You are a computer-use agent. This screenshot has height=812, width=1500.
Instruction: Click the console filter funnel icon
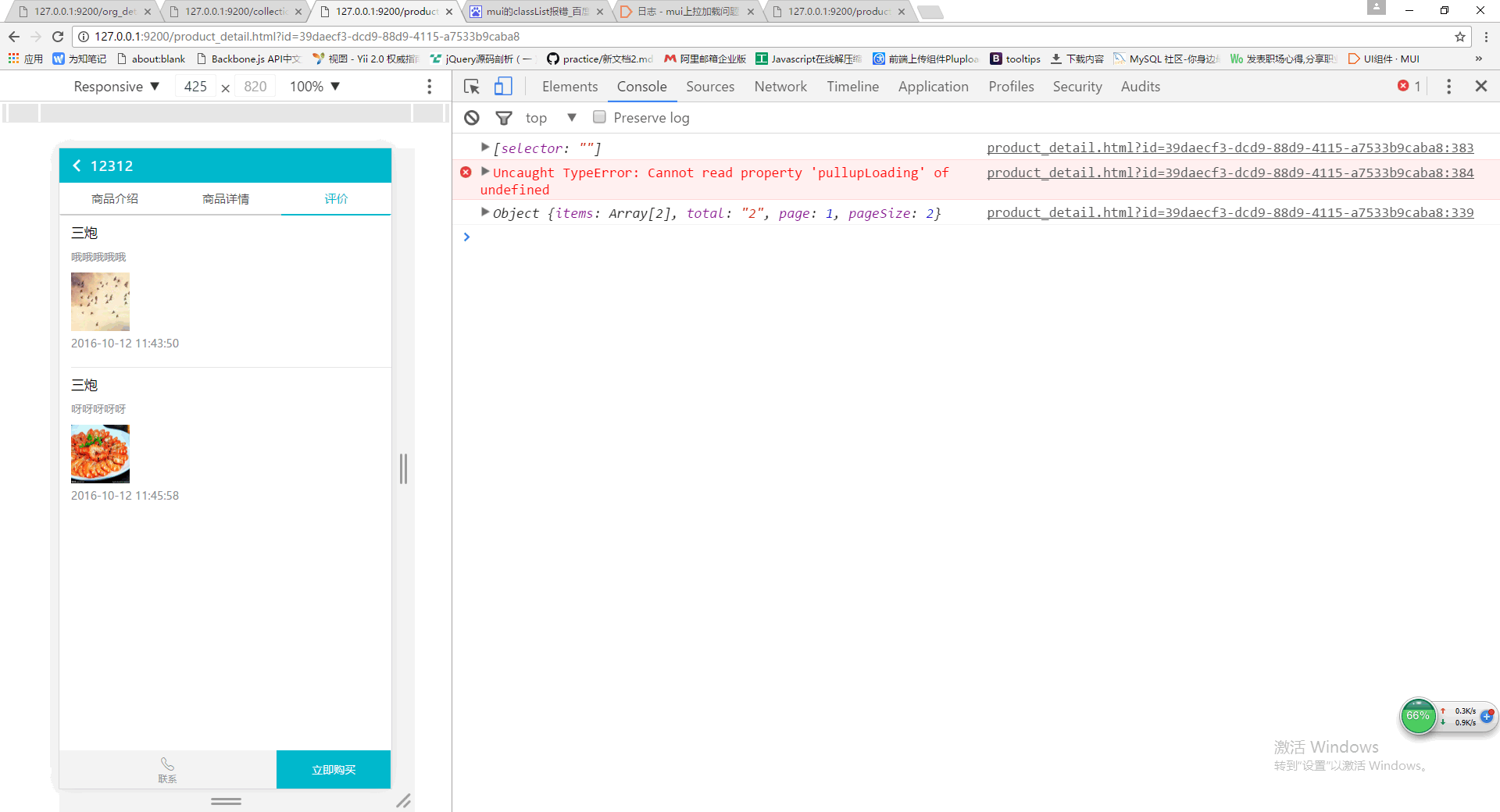click(504, 118)
